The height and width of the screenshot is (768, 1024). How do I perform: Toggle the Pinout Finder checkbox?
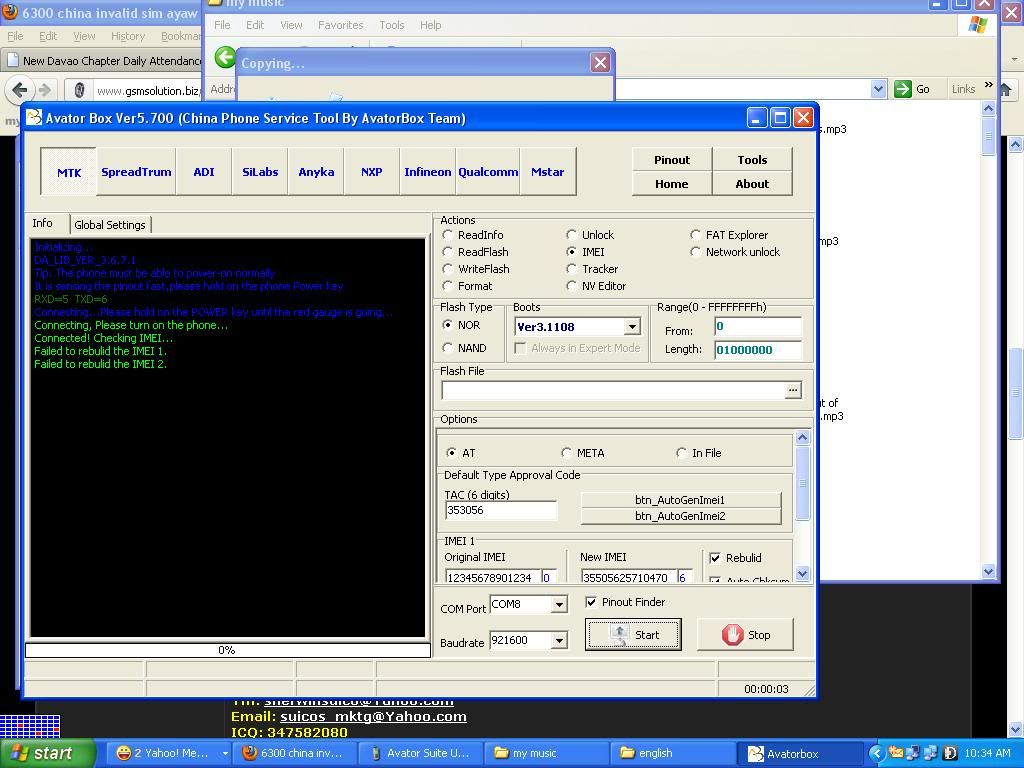(x=591, y=602)
